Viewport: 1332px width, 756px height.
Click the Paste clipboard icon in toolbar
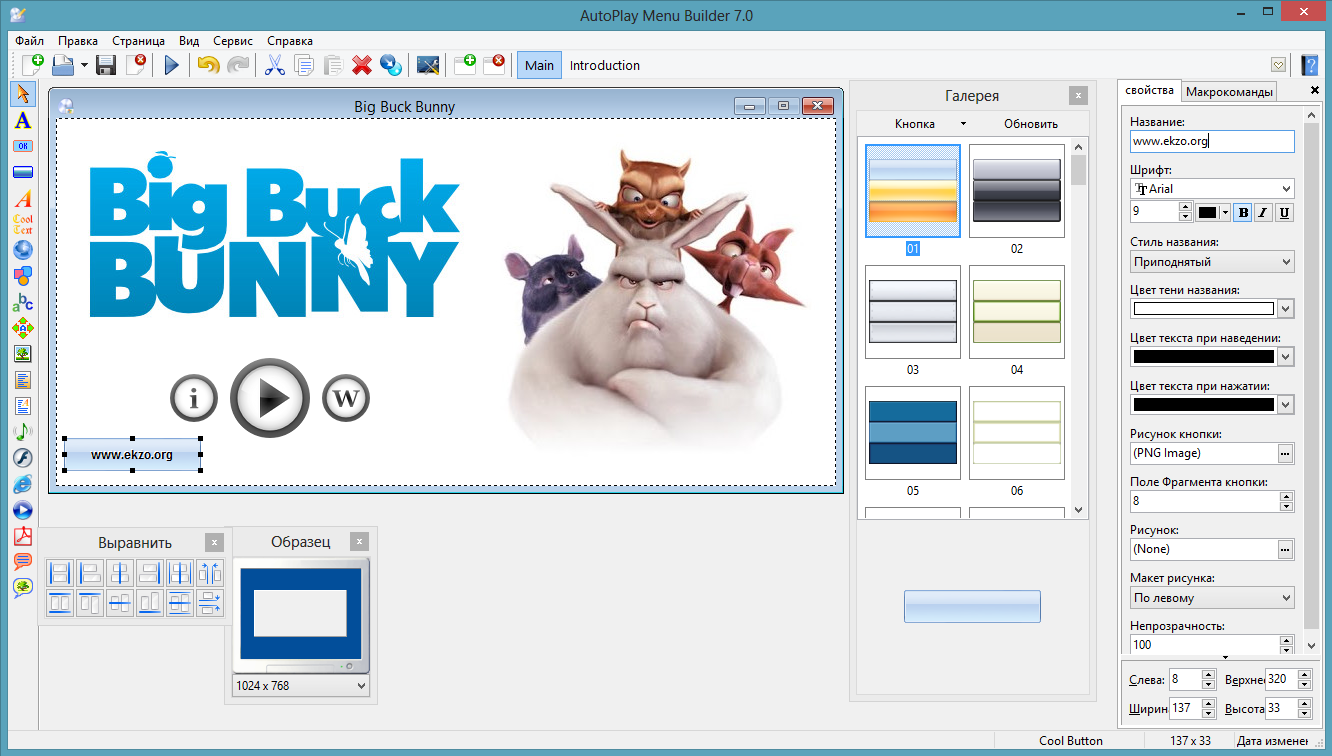pyautogui.click(x=333, y=65)
